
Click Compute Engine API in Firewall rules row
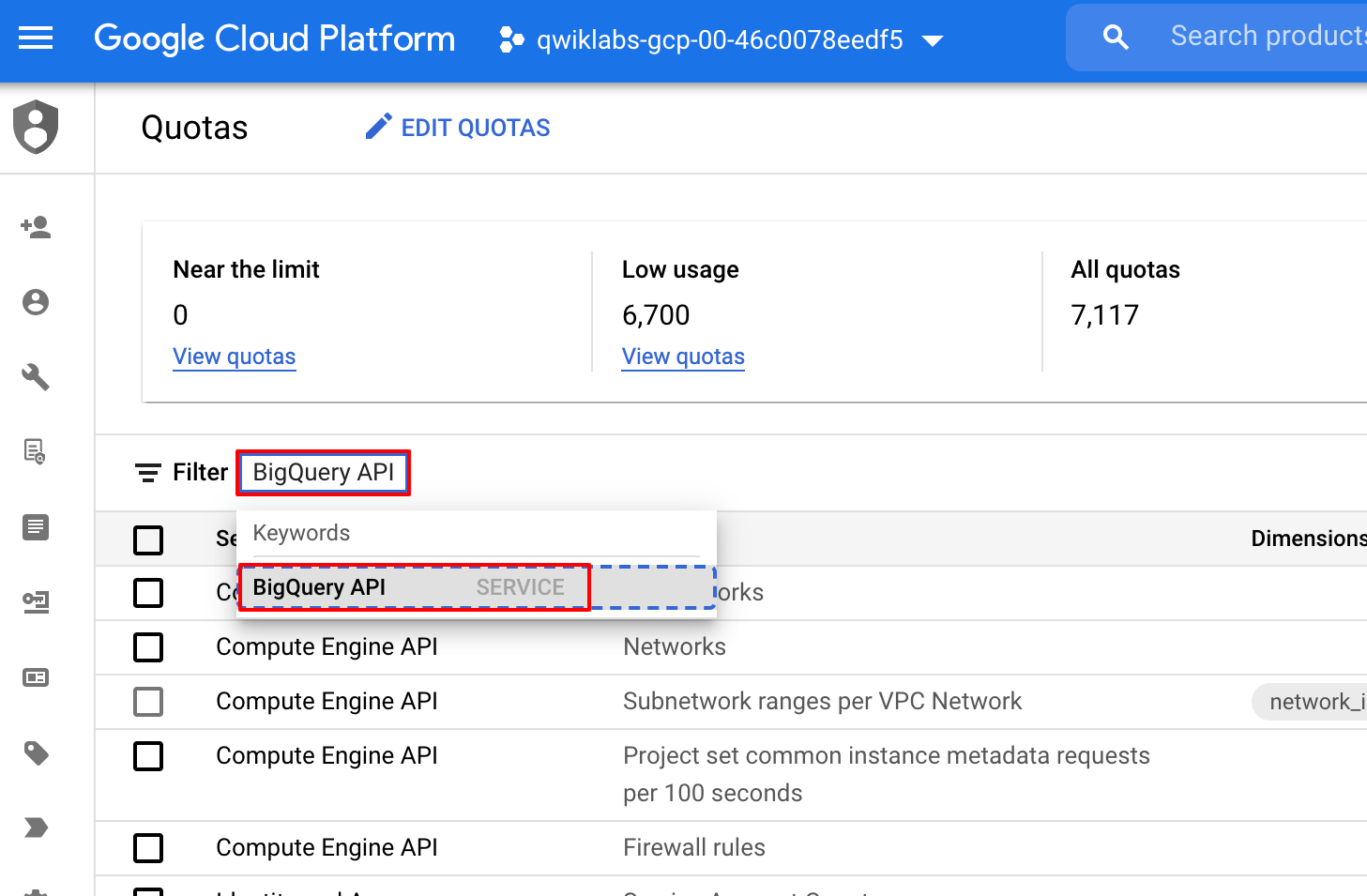[x=327, y=847]
